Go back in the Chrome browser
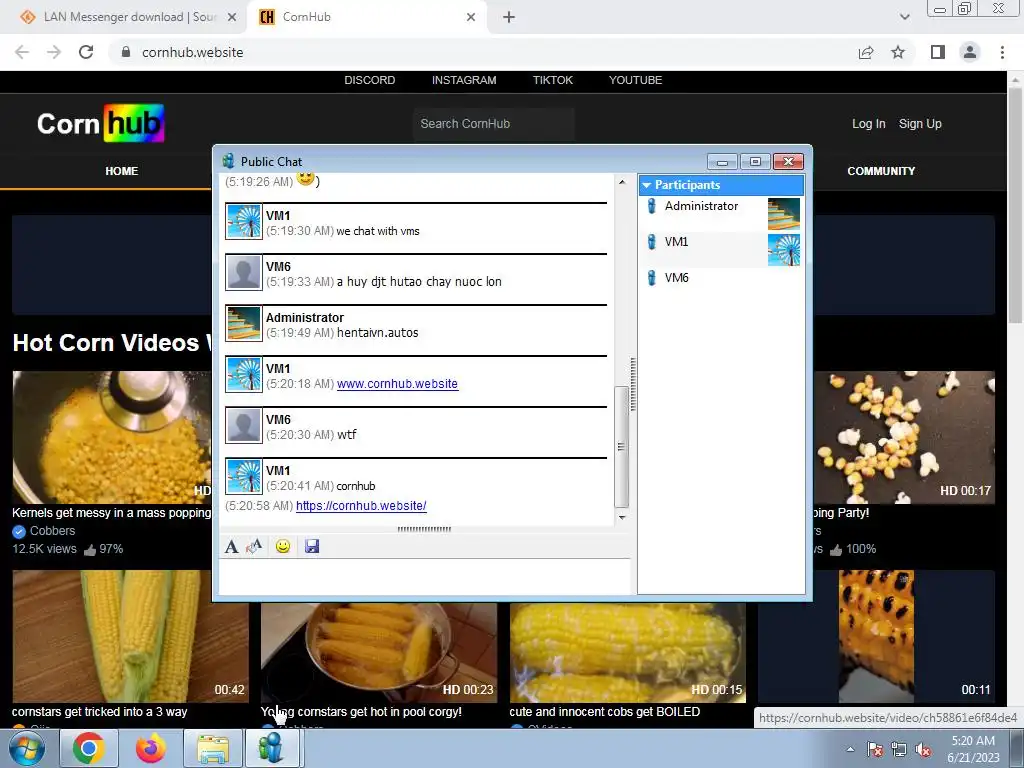Viewport: 1024px width, 768px height. tap(22, 52)
